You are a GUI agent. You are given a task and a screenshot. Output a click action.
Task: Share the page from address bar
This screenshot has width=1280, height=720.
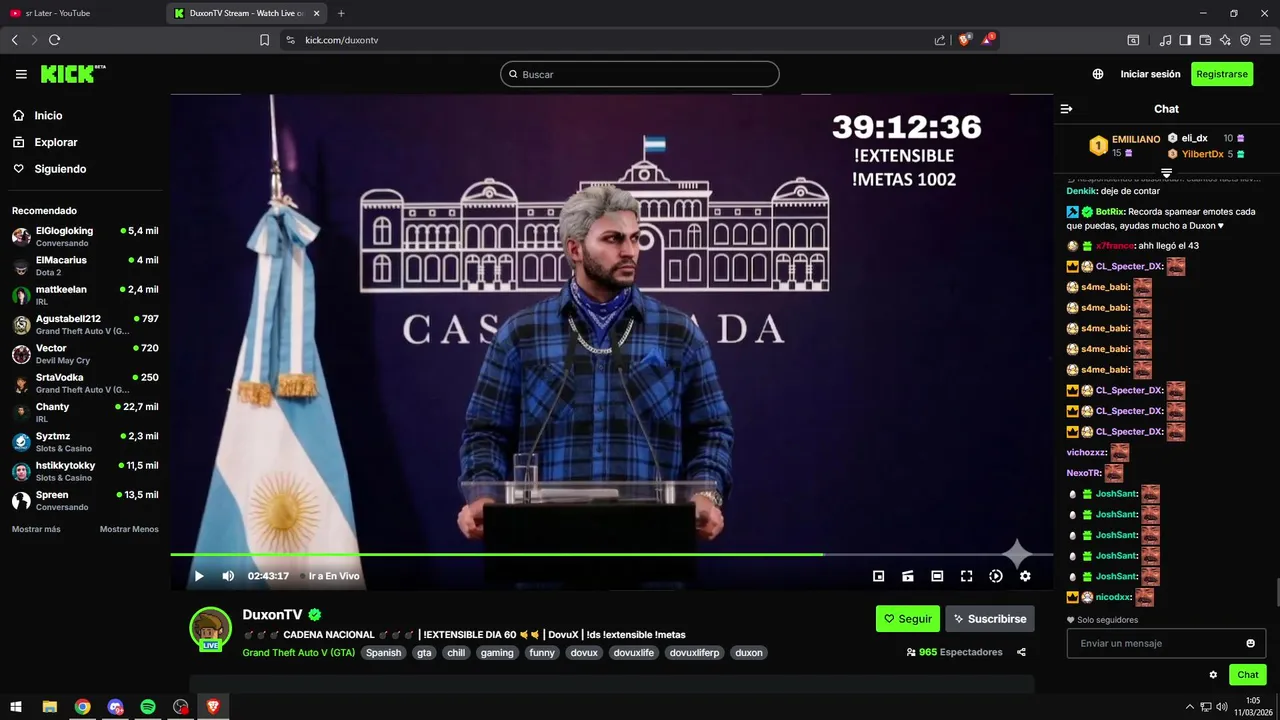[x=940, y=40]
